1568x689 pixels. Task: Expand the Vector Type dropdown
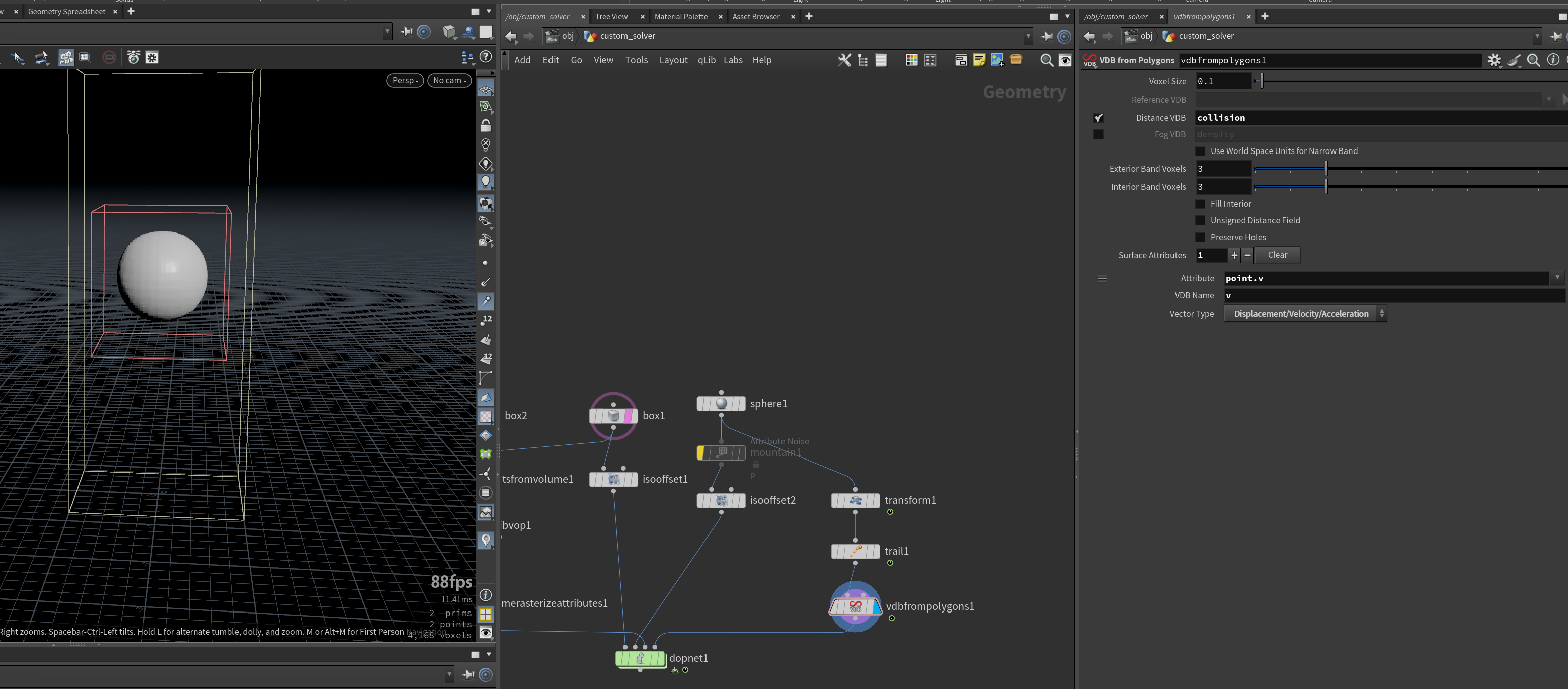tap(1305, 314)
